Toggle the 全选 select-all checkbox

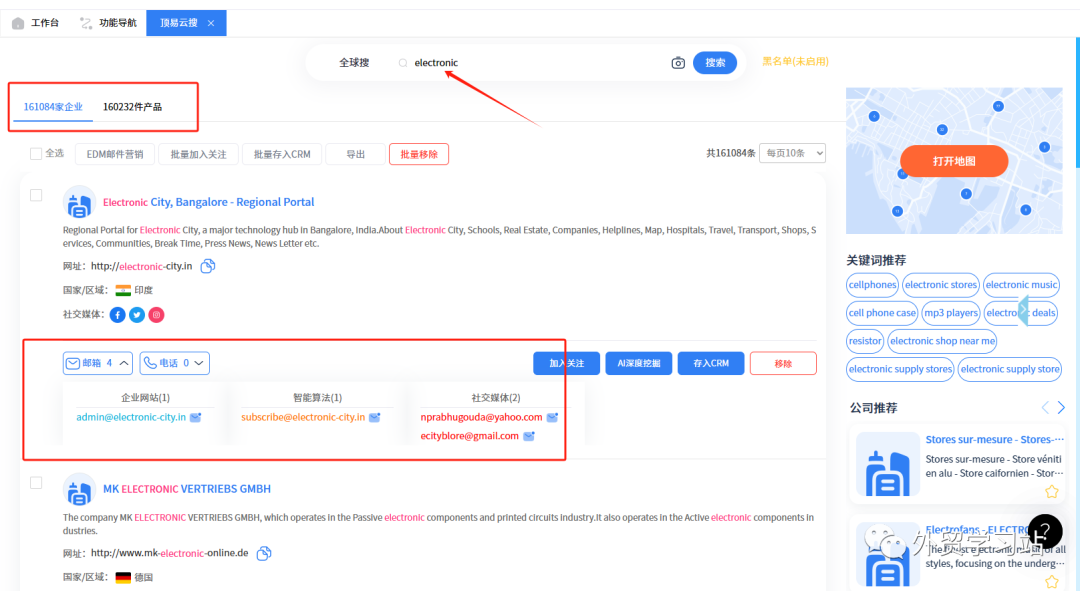pyautogui.click(x=36, y=154)
